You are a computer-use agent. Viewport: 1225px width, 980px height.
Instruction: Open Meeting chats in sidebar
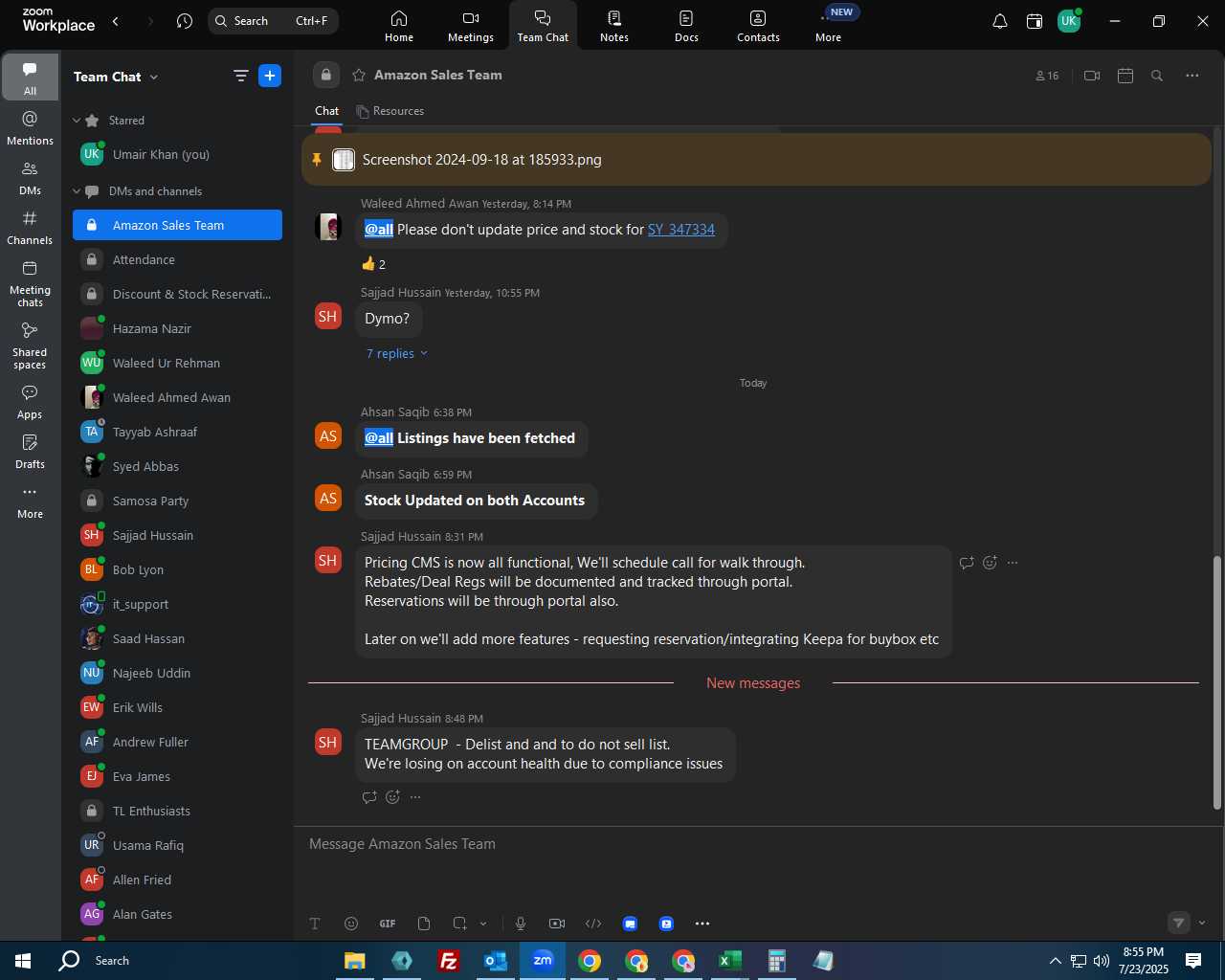tap(30, 283)
